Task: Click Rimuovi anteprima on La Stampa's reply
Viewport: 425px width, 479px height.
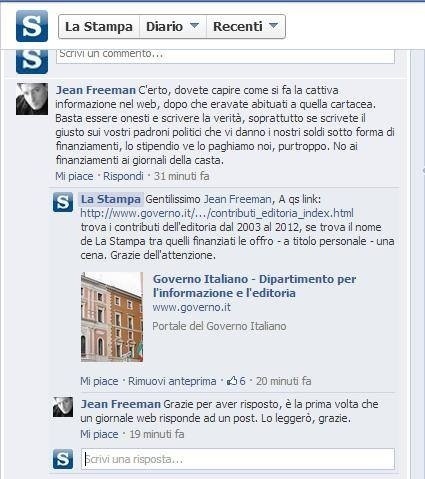Action: [172, 381]
